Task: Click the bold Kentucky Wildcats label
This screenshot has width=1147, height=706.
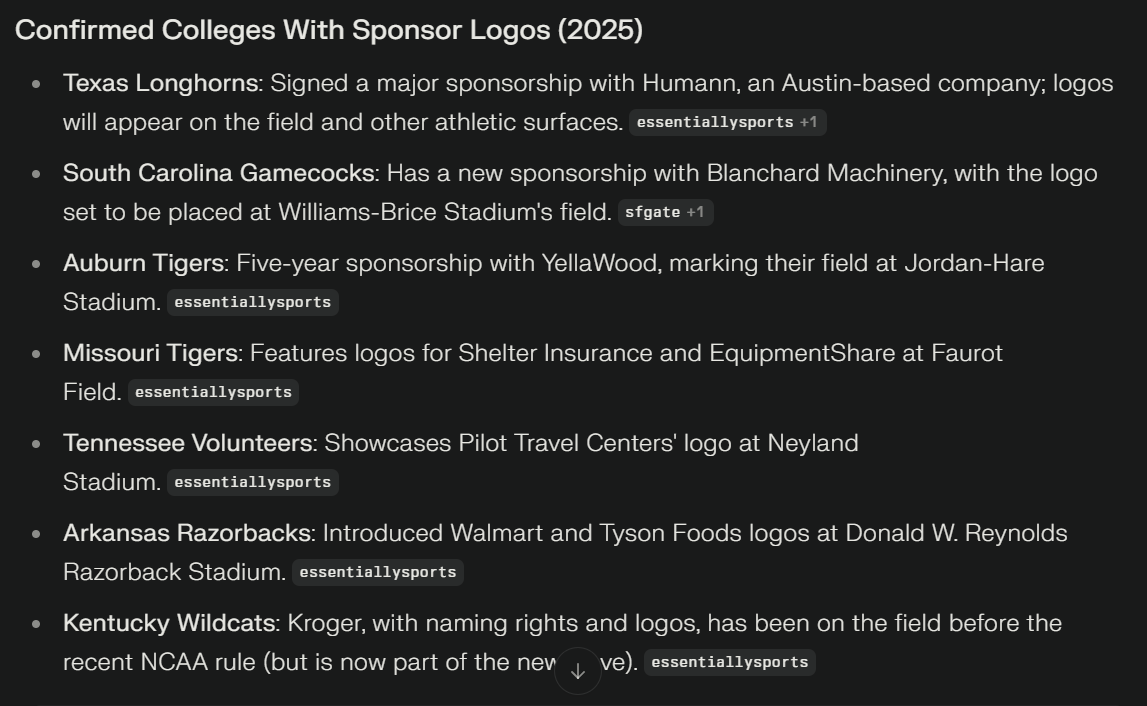Action: tap(169, 623)
